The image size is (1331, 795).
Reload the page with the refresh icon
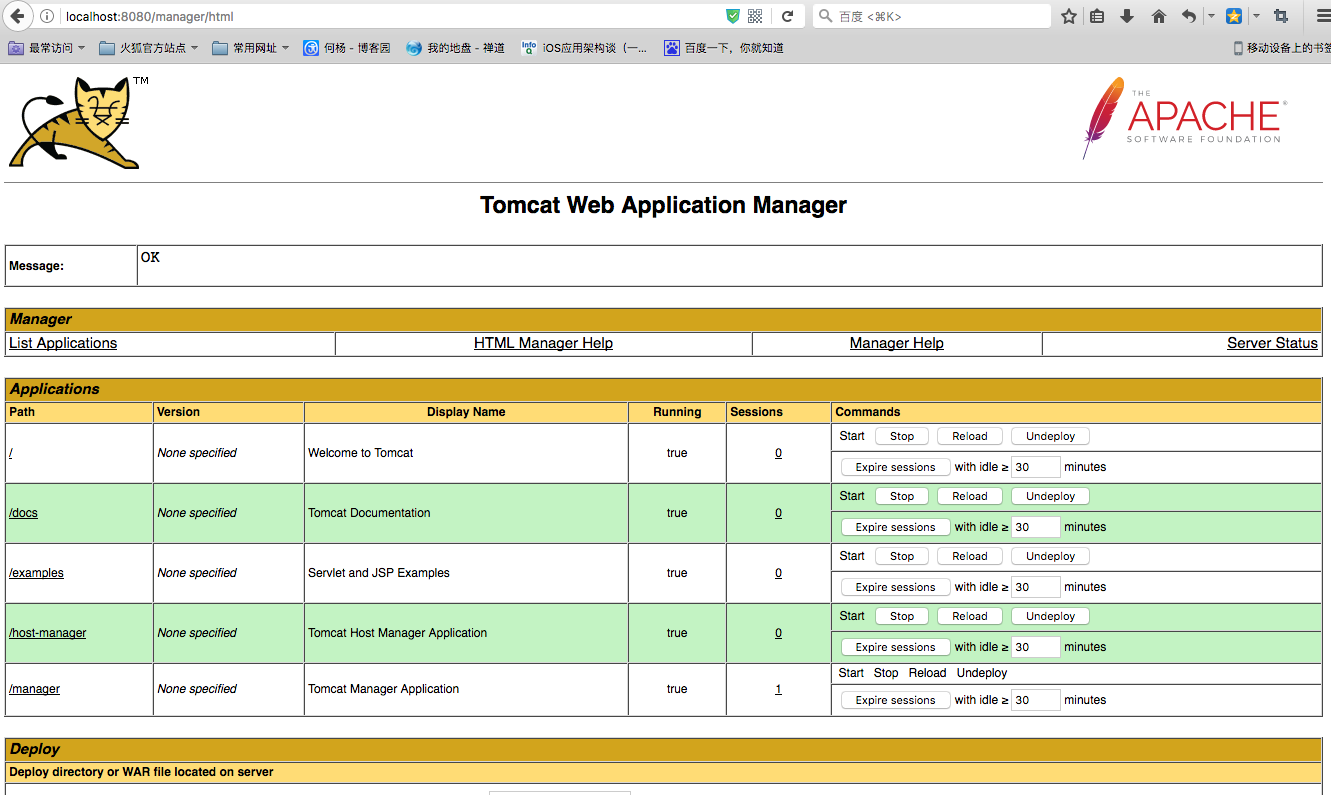788,16
